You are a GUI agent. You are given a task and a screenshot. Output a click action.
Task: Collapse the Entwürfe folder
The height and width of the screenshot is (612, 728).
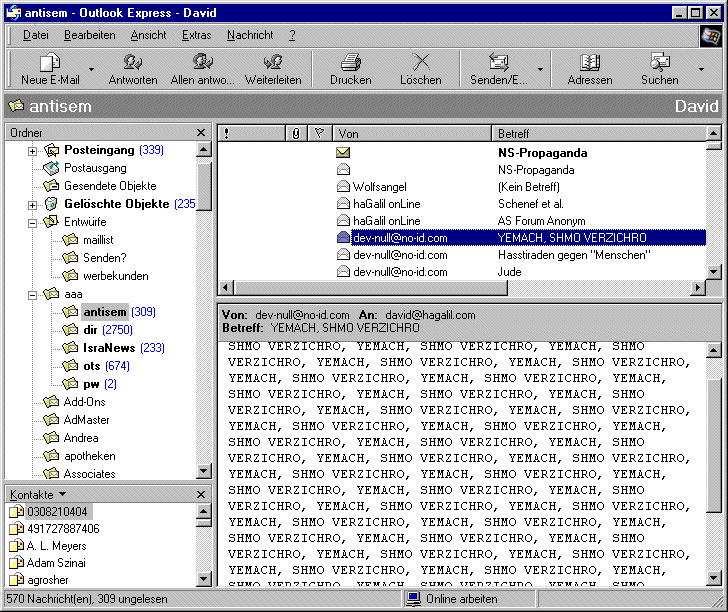pyautogui.click(x=32, y=222)
